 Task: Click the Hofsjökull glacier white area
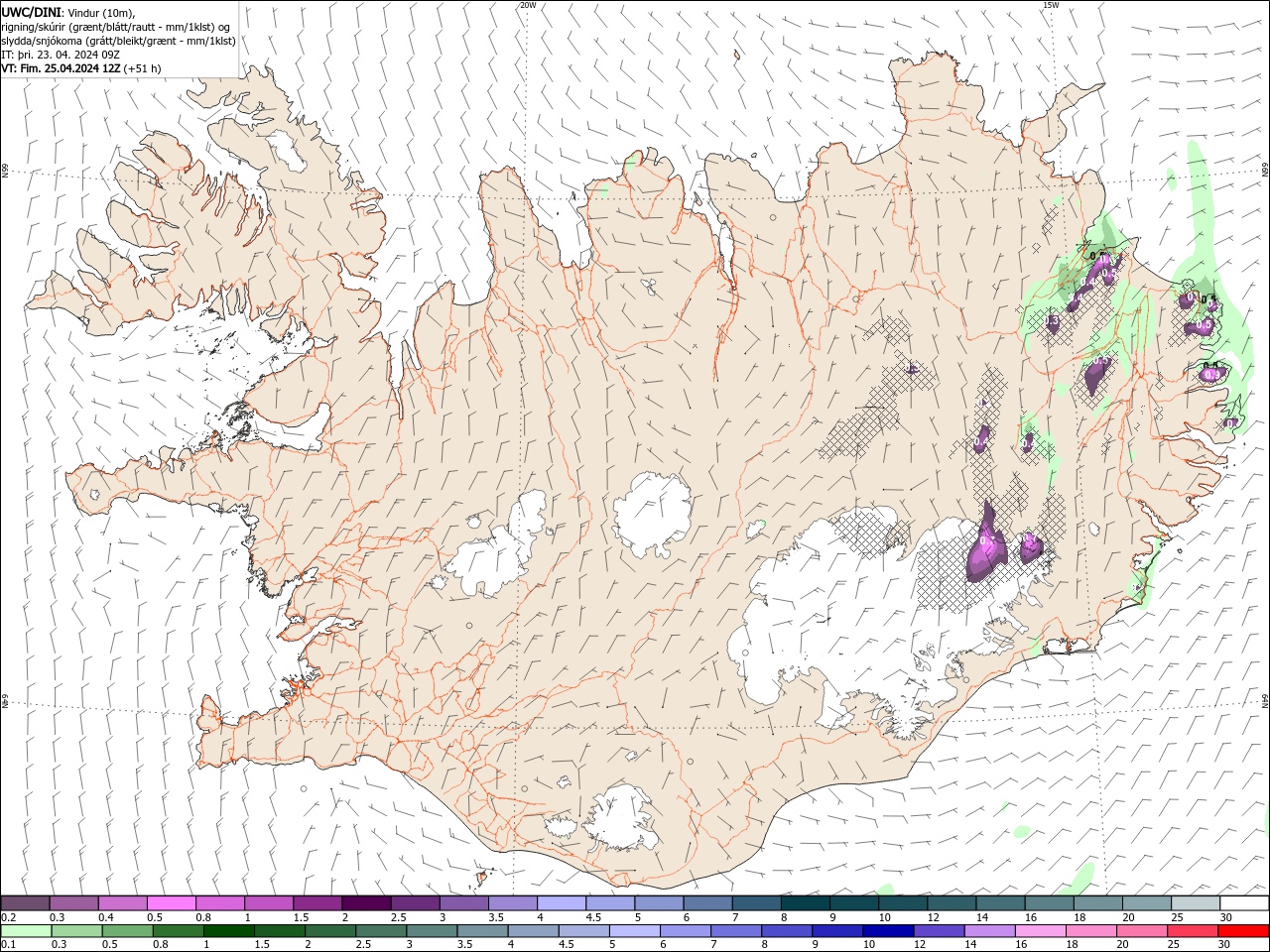coord(652,515)
